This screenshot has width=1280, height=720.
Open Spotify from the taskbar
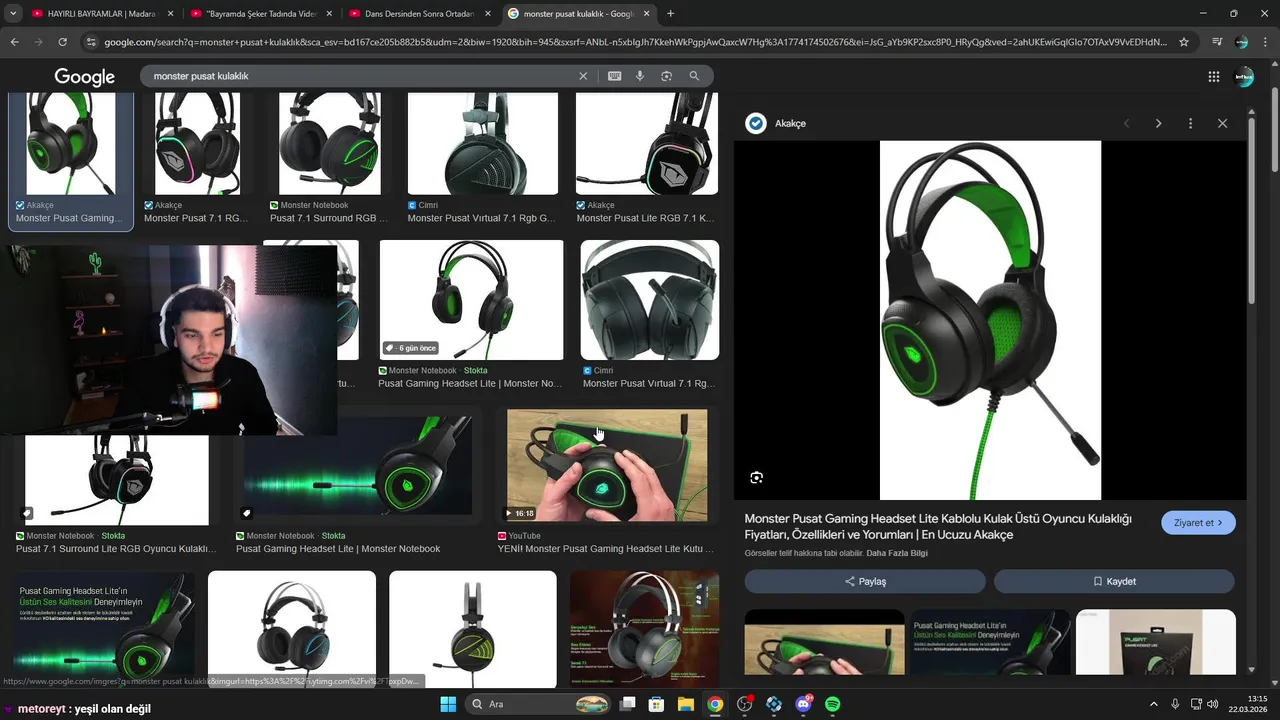point(833,704)
